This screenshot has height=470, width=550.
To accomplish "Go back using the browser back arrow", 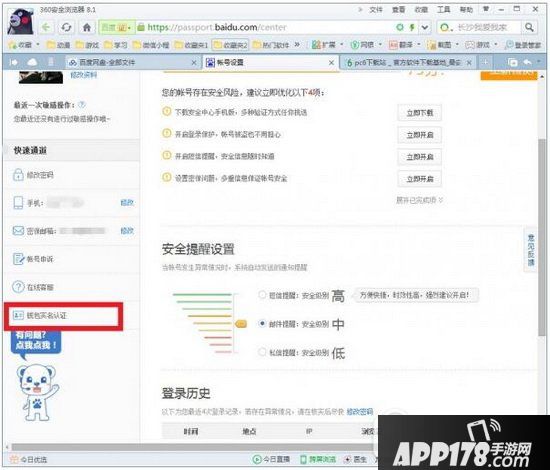I will coord(46,27).
